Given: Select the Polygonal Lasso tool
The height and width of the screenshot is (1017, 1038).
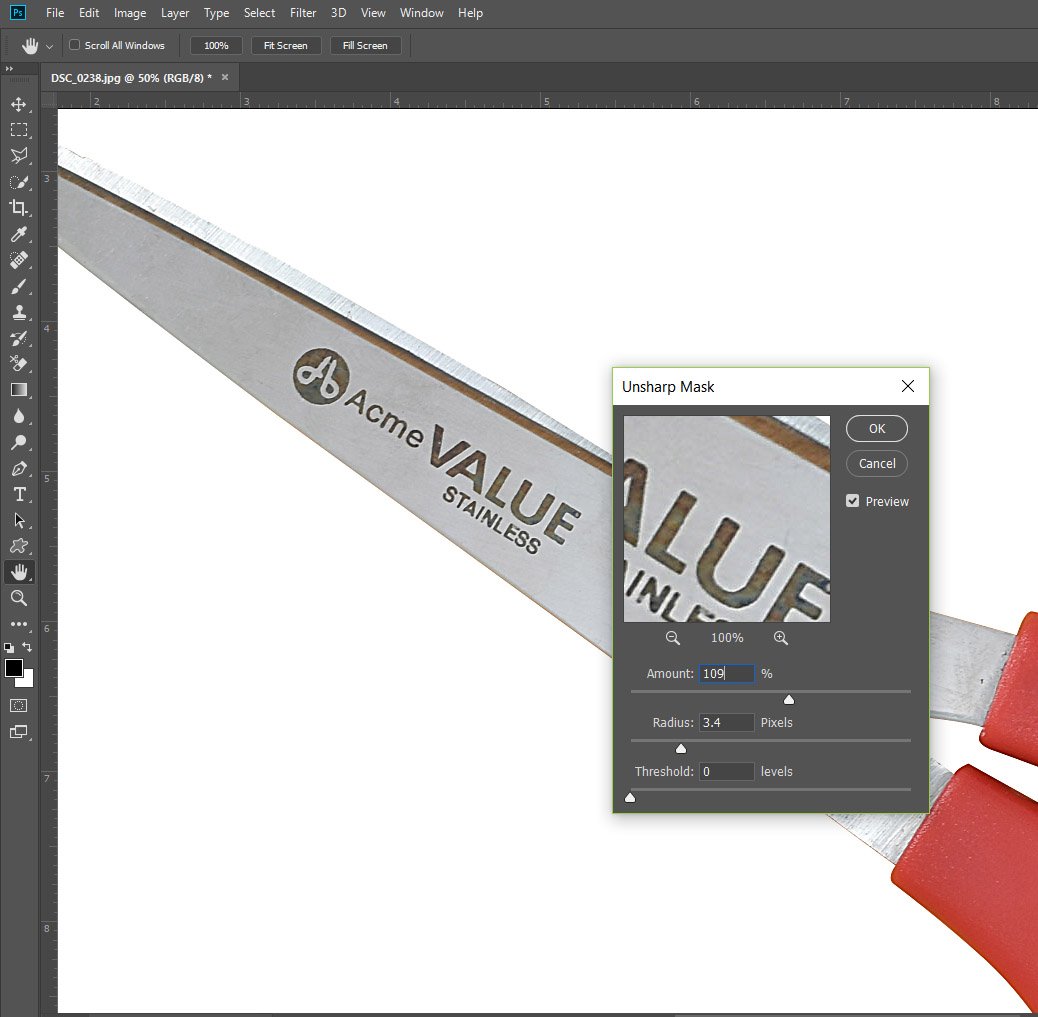Looking at the screenshot, I should point(19,156).
